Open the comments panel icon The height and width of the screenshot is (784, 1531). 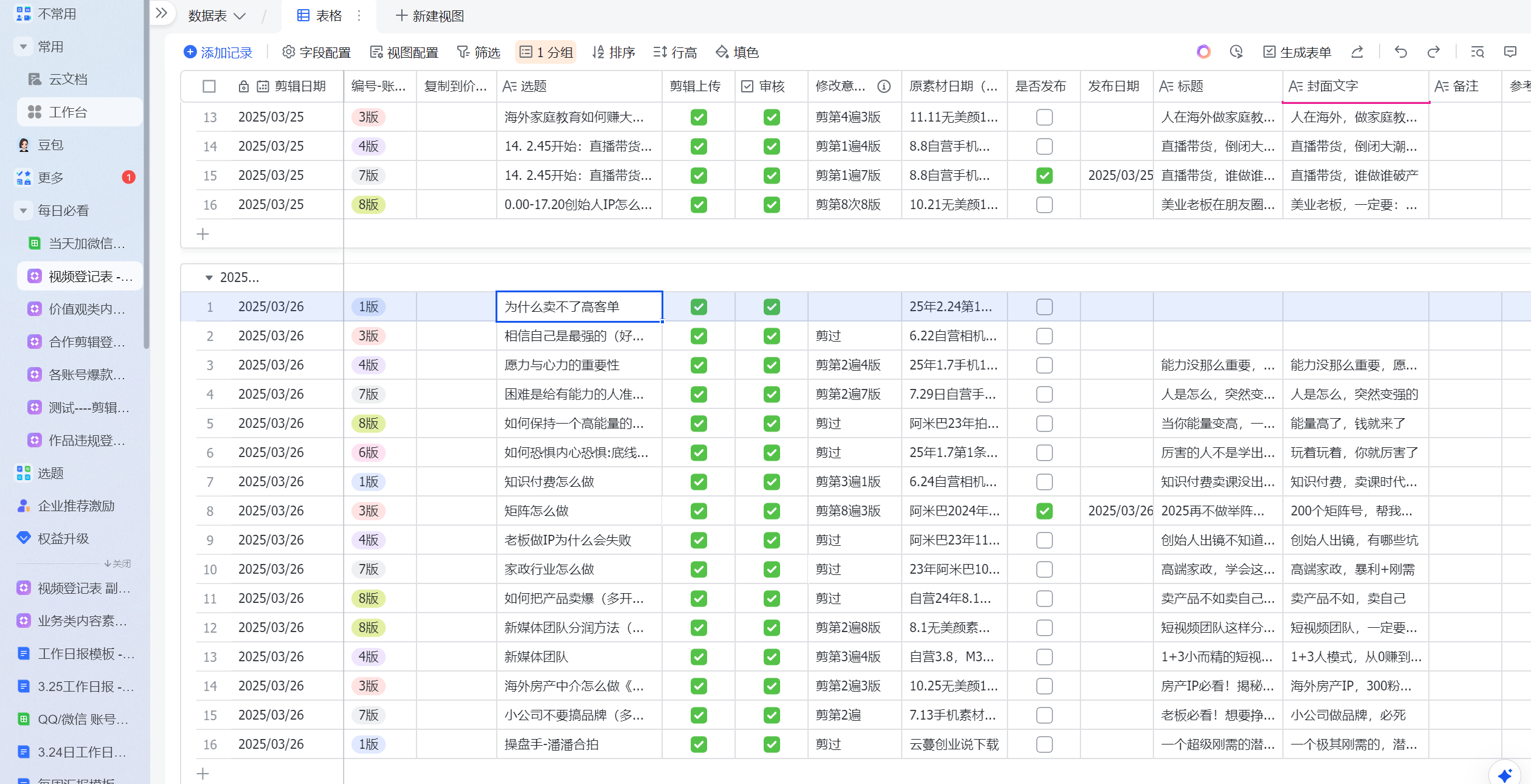point(1510,52)
